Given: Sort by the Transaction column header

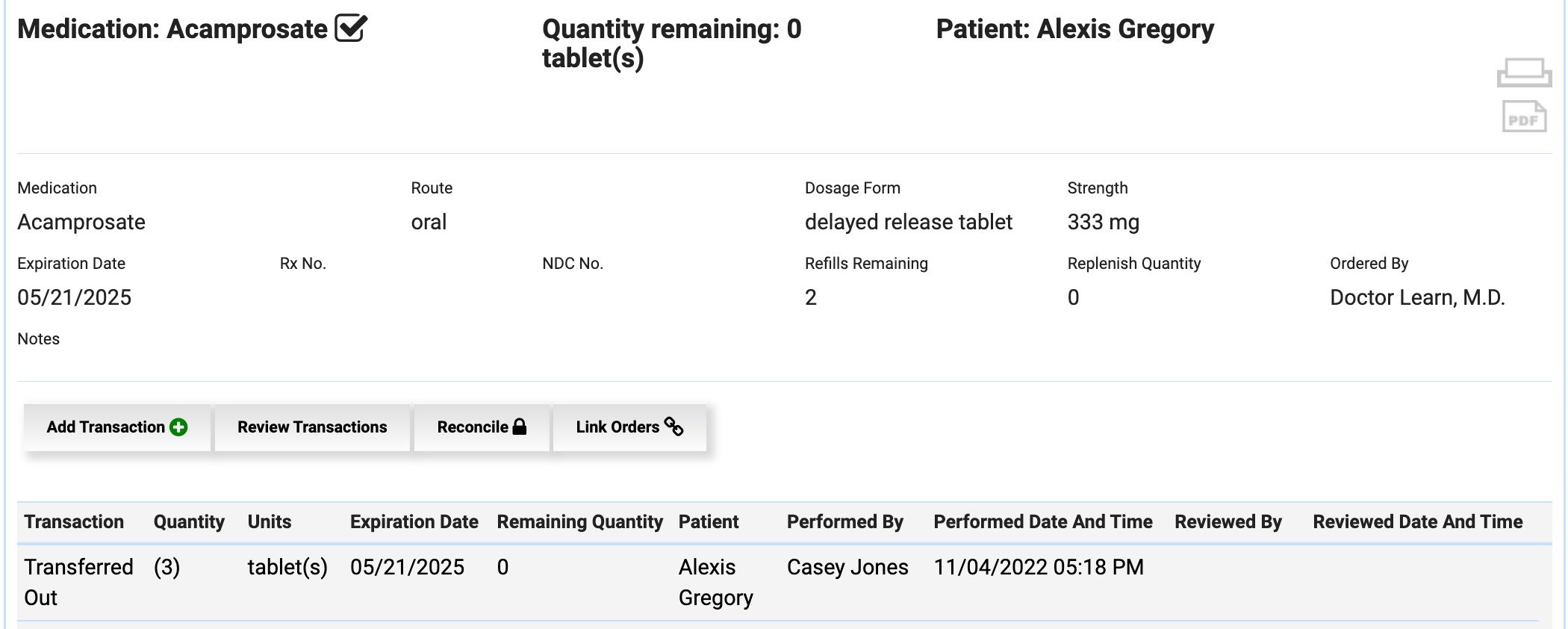Looking at the screenshot, I should tap(74, 522).
